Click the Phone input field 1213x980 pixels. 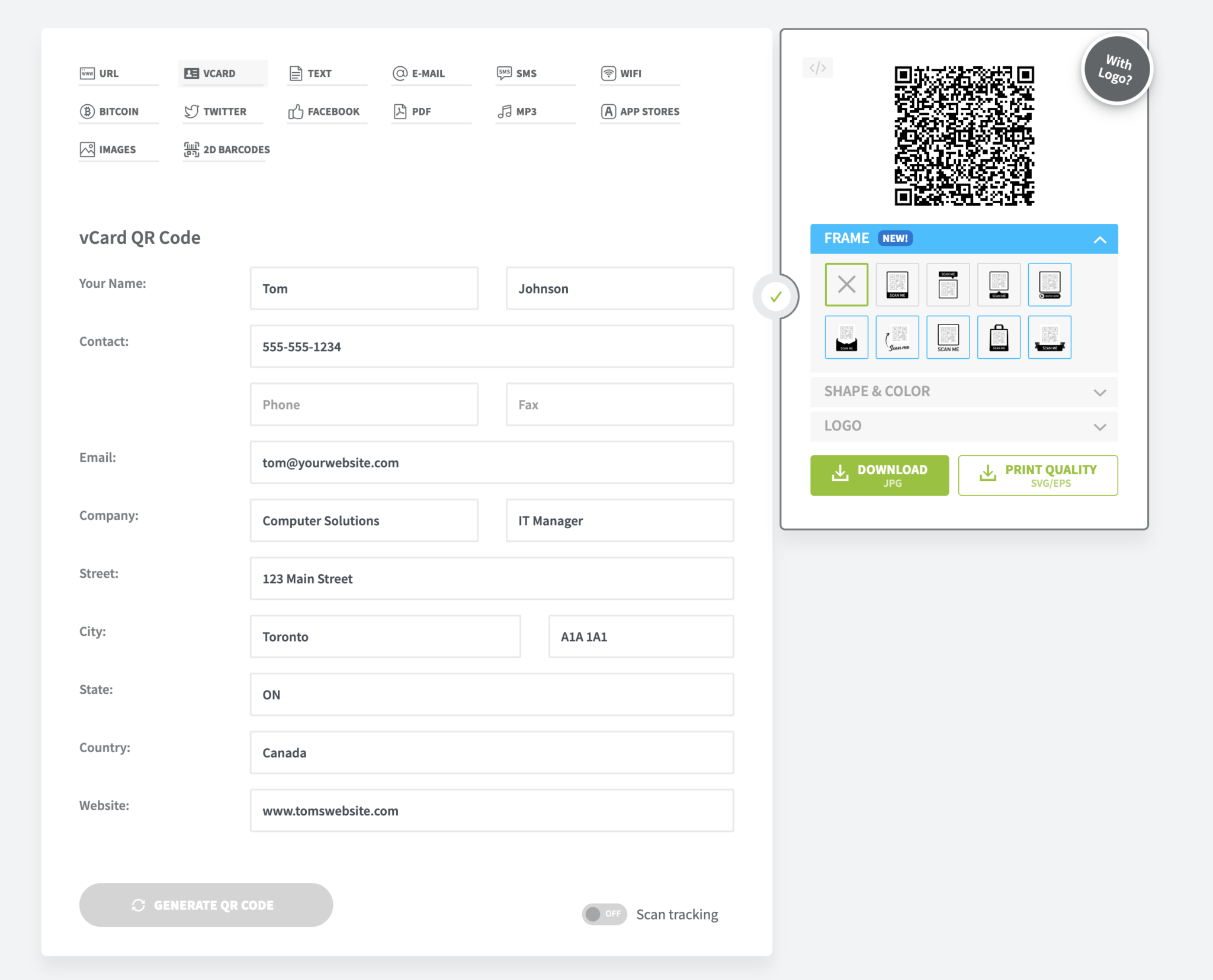(x=363, y=404)
